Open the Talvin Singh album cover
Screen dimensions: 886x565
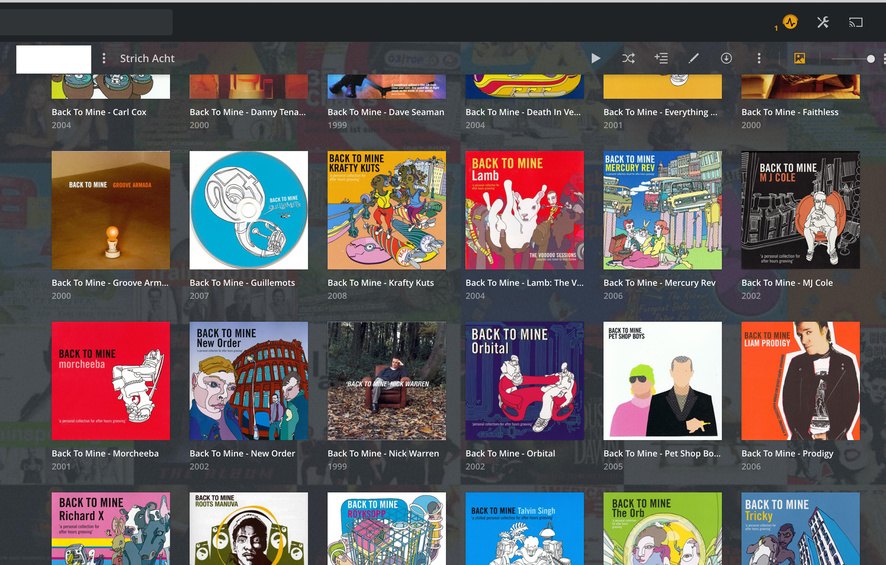coord(524,528)
